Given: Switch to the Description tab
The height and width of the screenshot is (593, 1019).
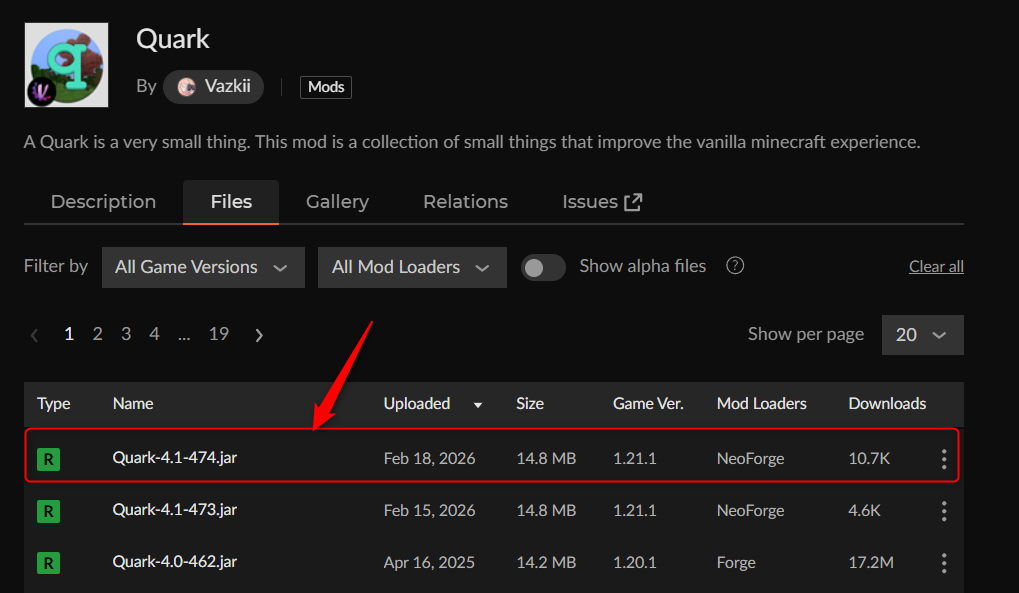Looking at the screenshot, I should coord(103,202).
